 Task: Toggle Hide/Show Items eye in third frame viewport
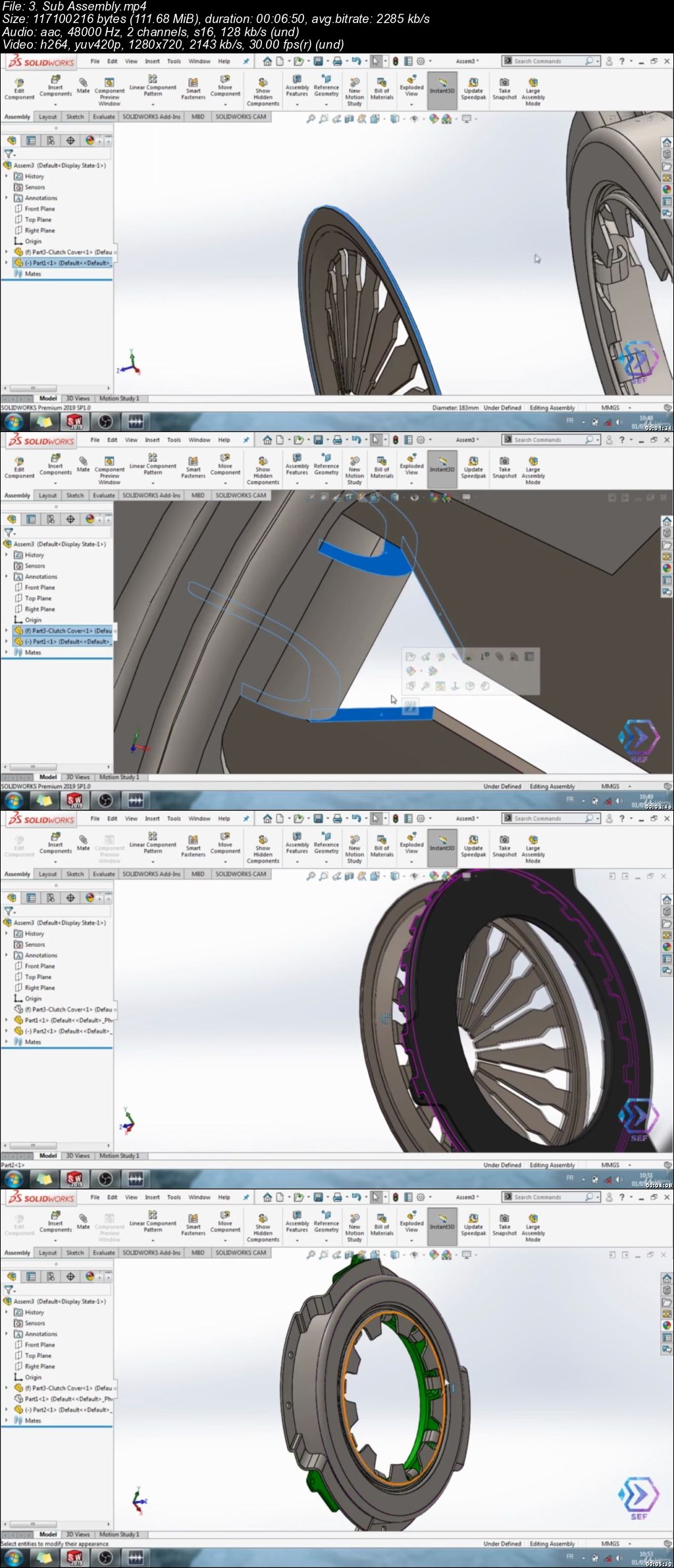[x=414, y=877]
